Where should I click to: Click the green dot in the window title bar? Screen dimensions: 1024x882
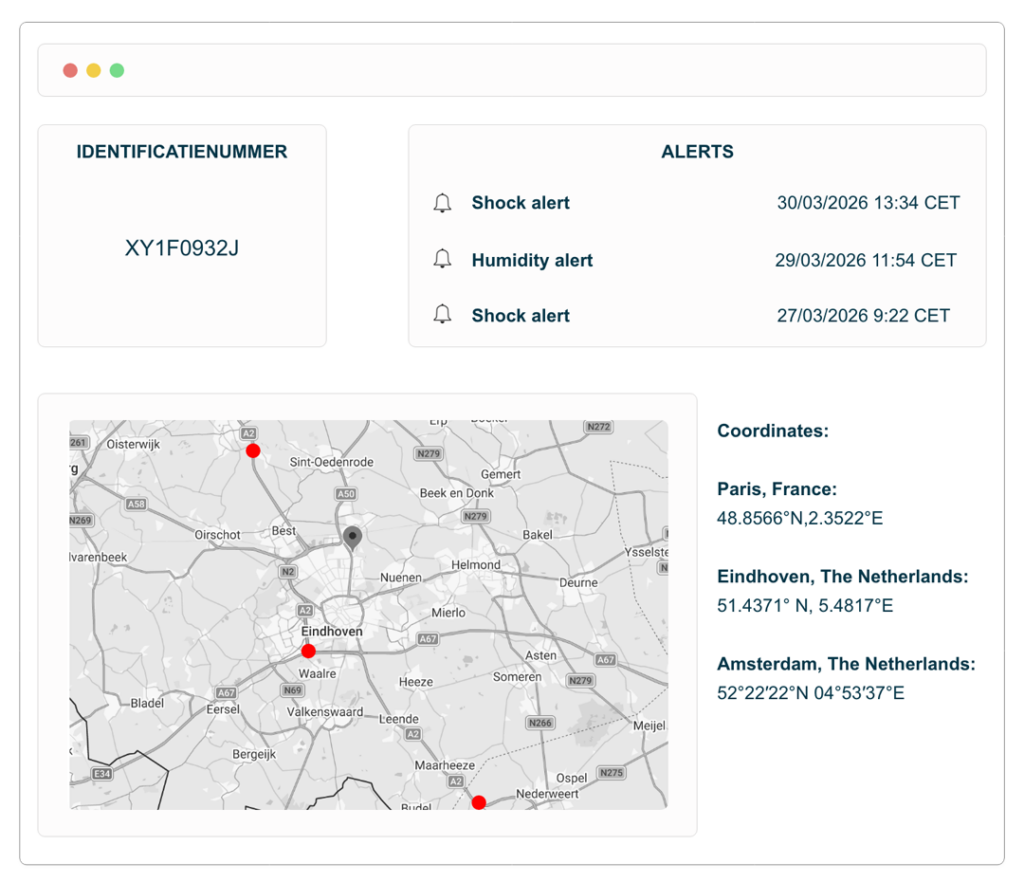click(117, 70)
